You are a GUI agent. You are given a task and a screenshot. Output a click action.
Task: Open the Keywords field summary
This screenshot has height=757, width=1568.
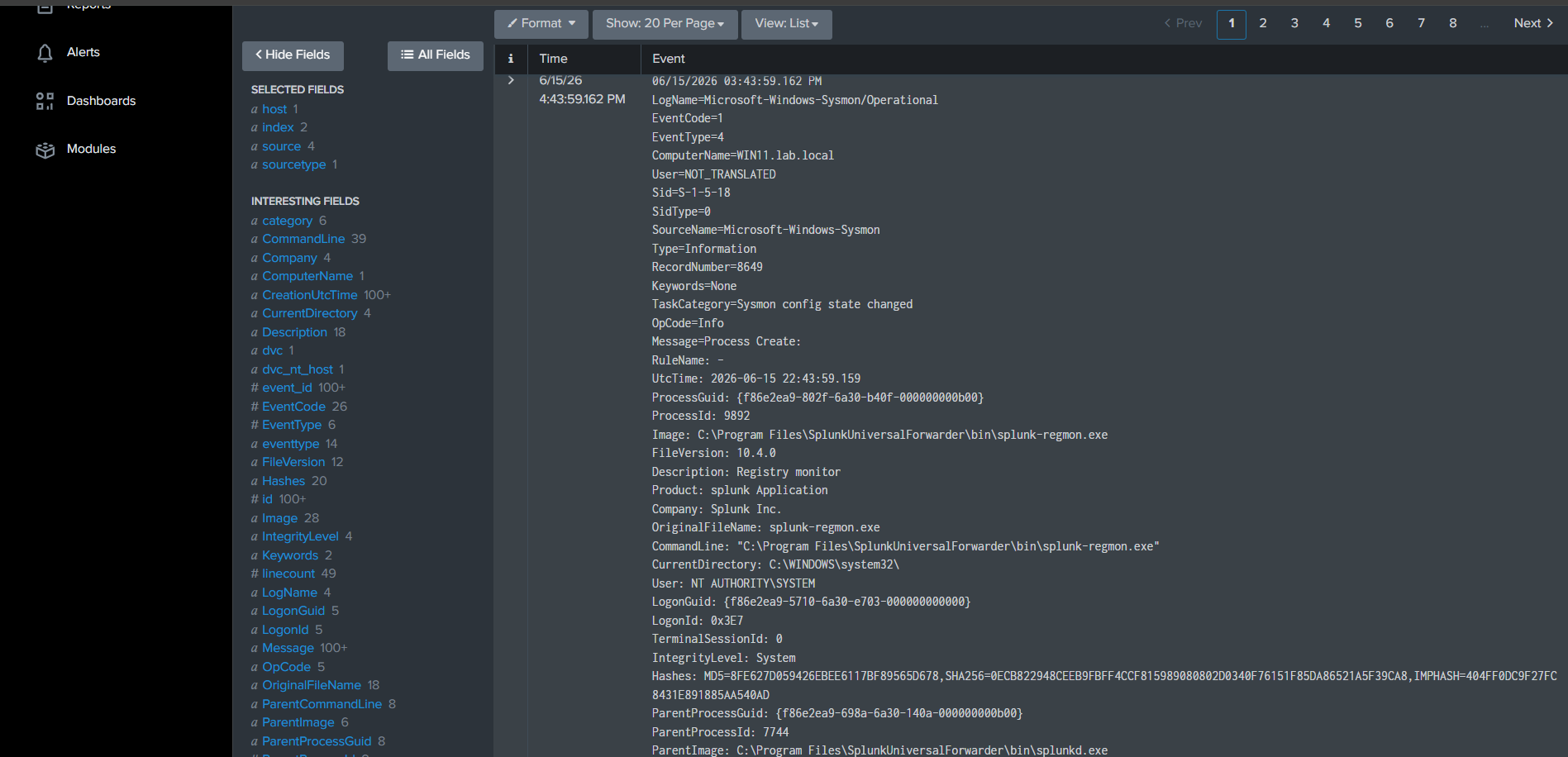290,555
